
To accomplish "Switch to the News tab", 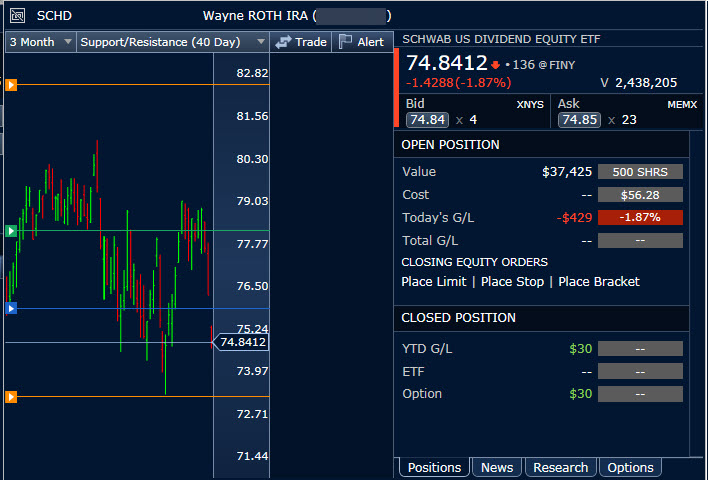I will [x=497, y=467].
